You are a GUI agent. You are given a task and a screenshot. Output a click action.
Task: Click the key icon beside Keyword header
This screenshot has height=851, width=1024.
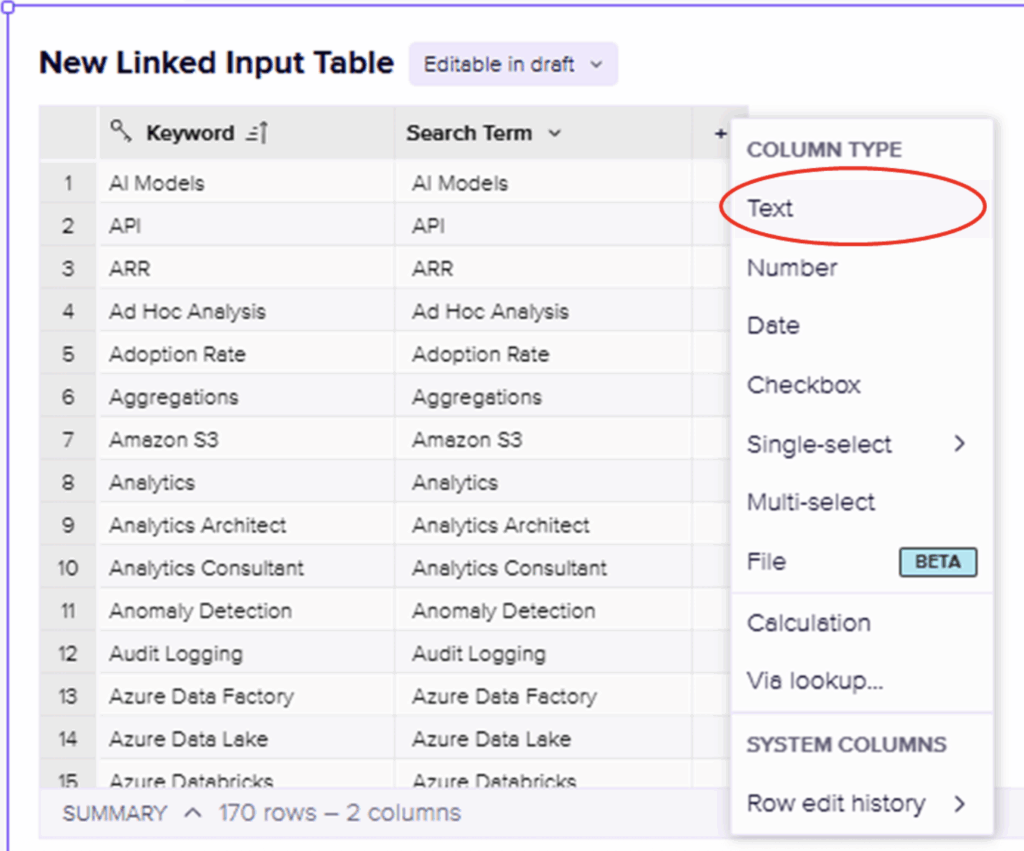[x=121, y=131]
